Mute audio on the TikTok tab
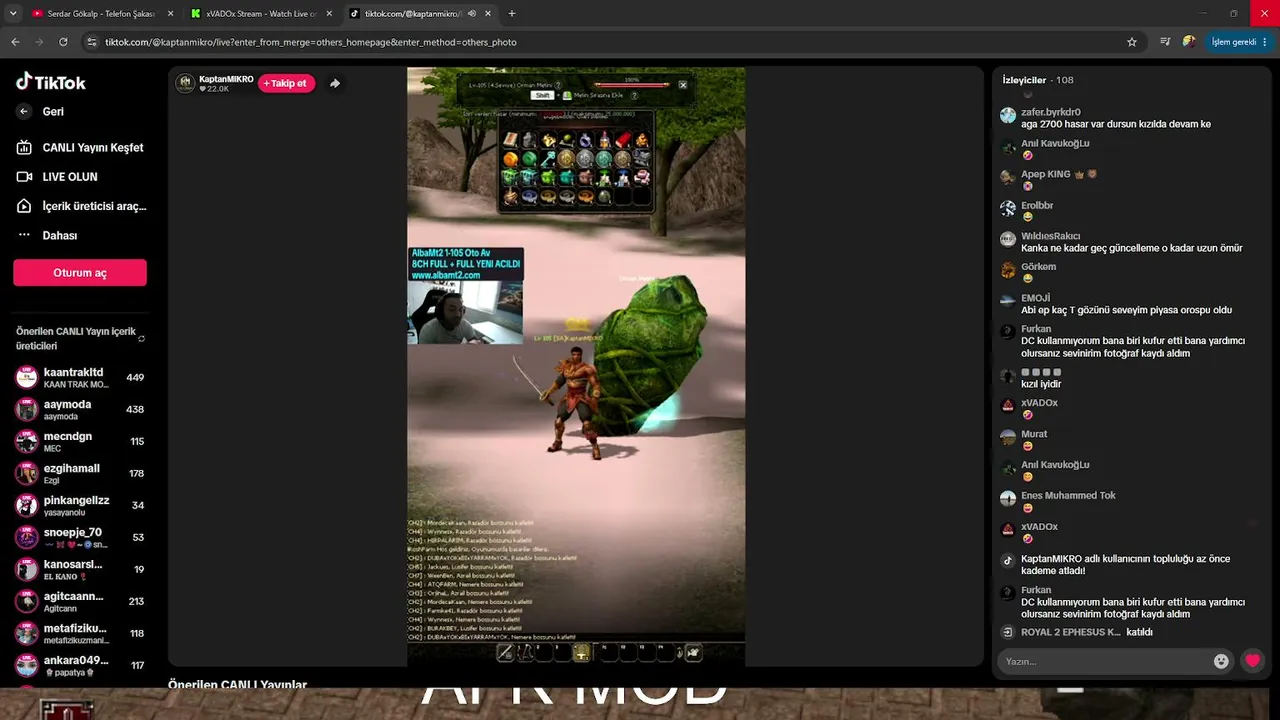 [x=471, y=14]
